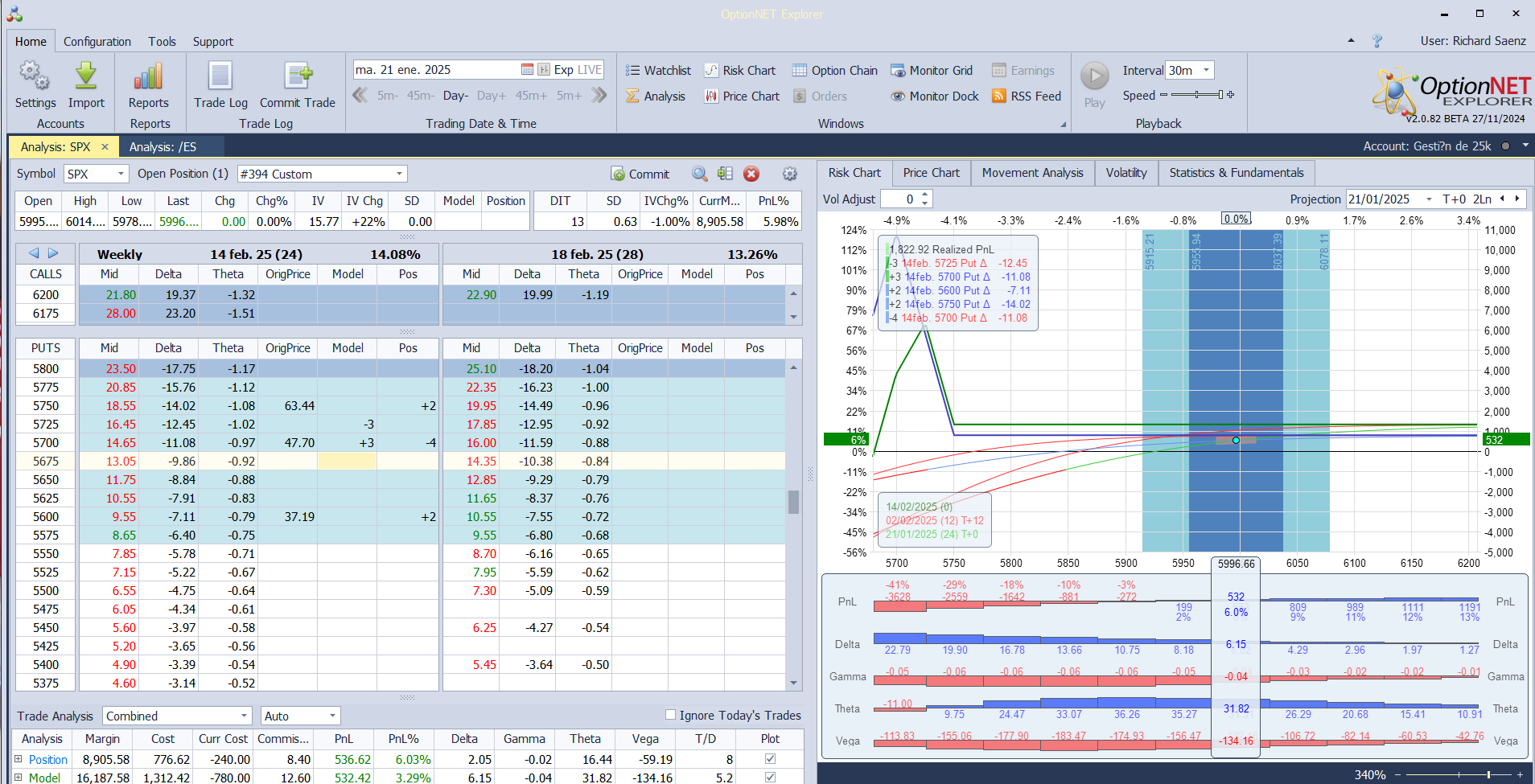Click the Play playback button
This screenshot has height=784, width=1535.
pos(1094,84)
